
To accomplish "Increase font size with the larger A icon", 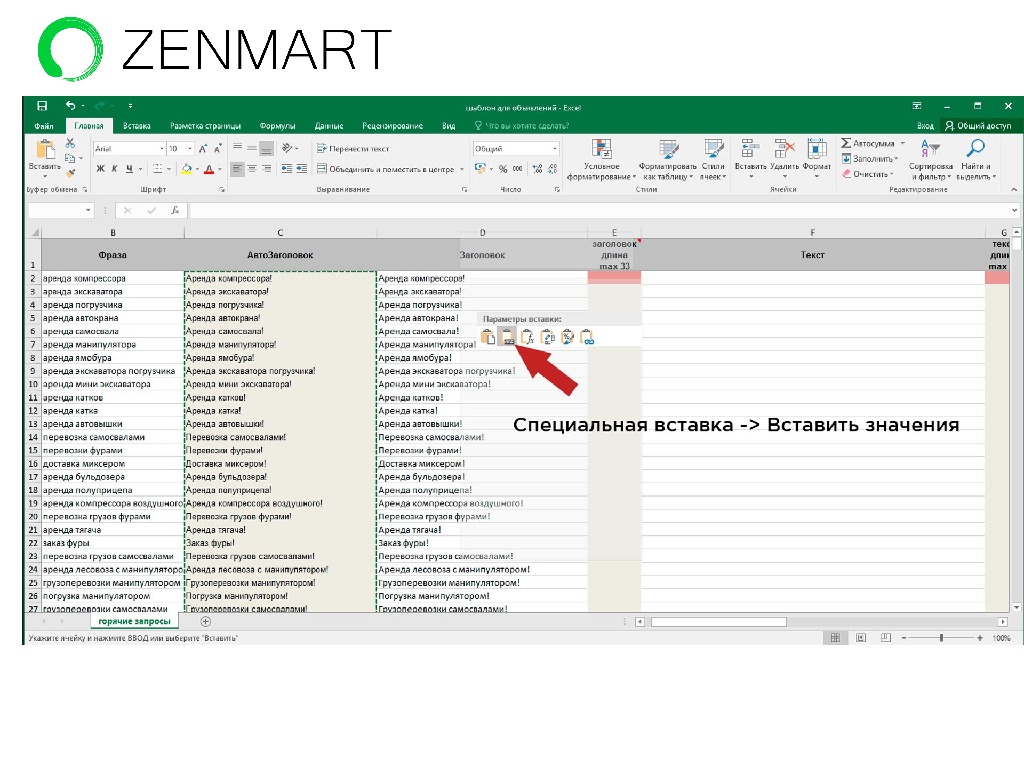I will pos(203,149).
